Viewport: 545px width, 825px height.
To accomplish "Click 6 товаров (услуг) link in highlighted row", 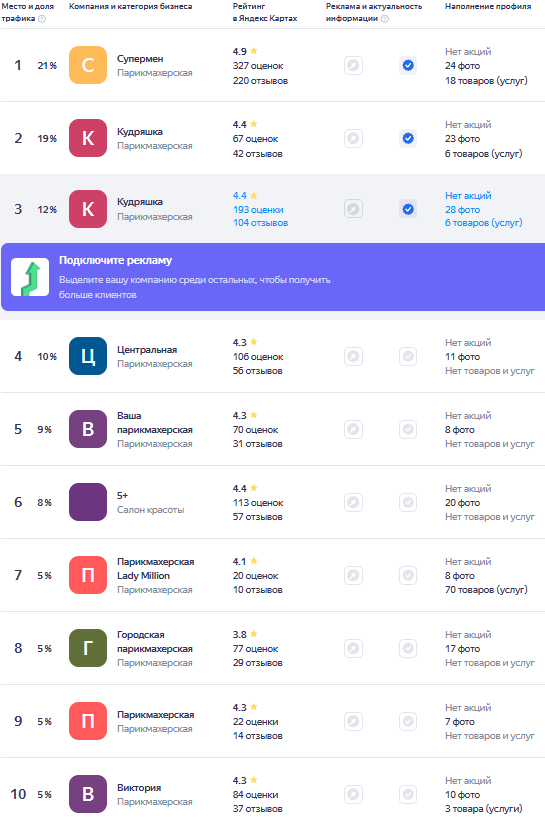I will 483,223.
